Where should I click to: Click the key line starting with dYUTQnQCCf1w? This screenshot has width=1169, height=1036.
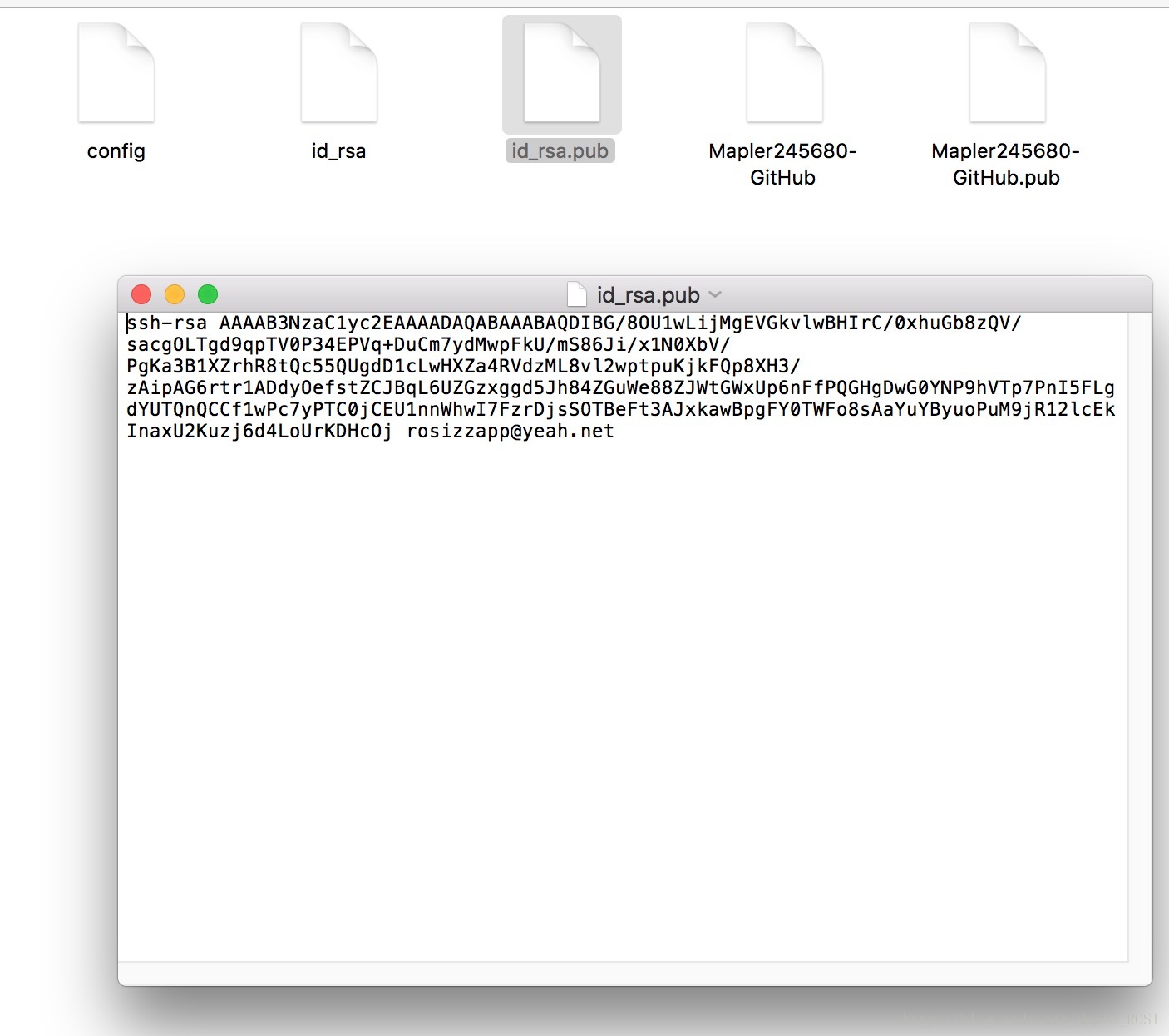tap(620, 409)
